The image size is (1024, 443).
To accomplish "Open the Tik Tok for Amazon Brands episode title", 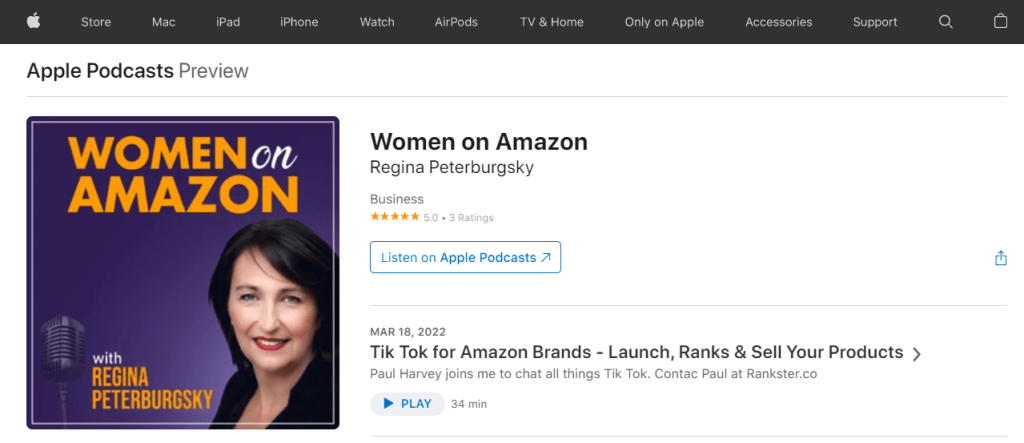I will point(637,352).
